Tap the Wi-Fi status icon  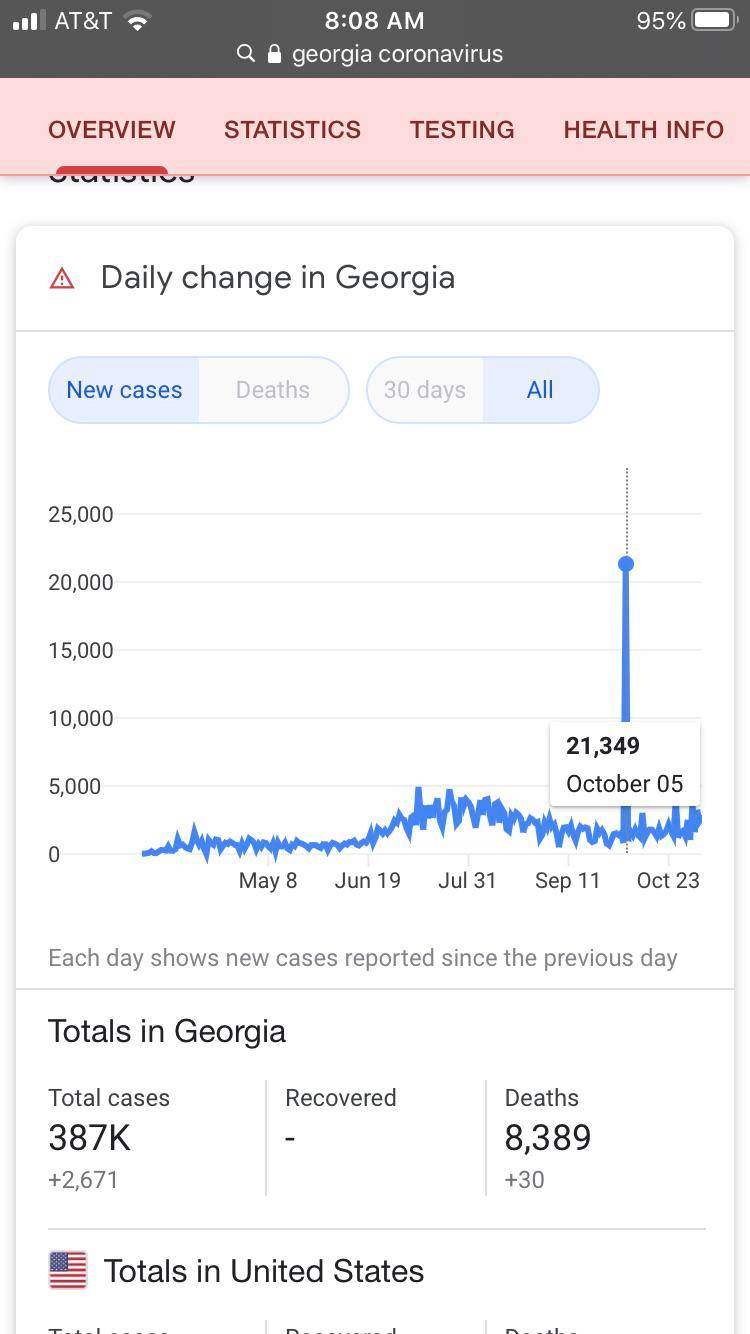click(x=137, y=20)
